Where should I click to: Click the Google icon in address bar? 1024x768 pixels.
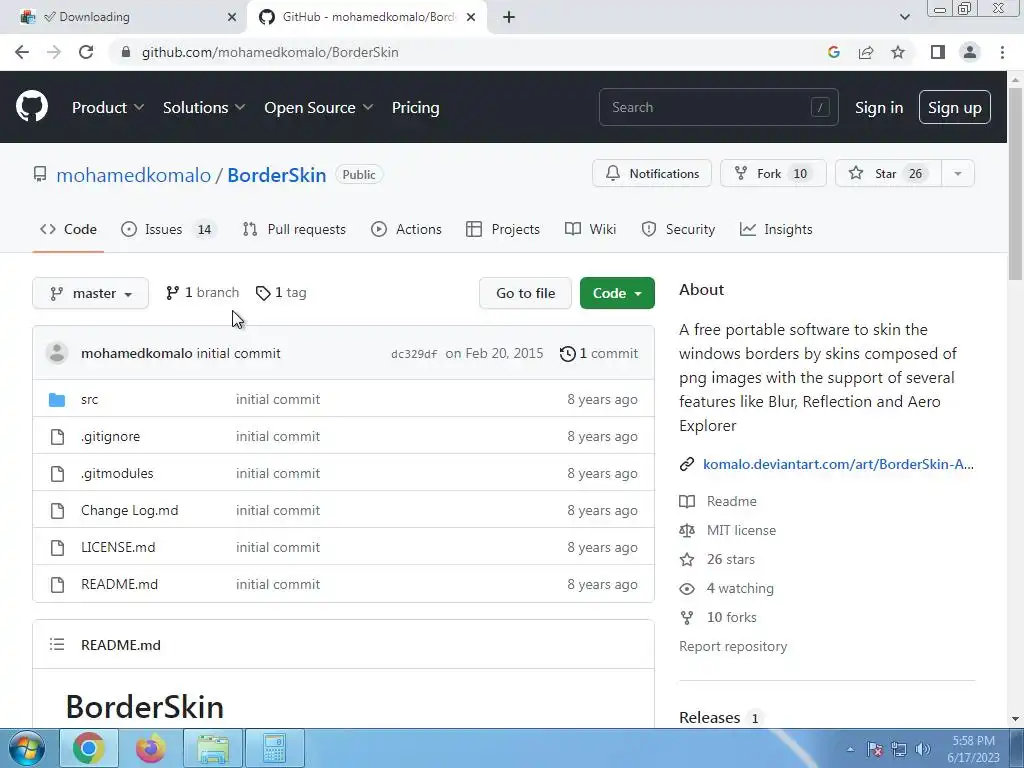(x=833, y=52)
